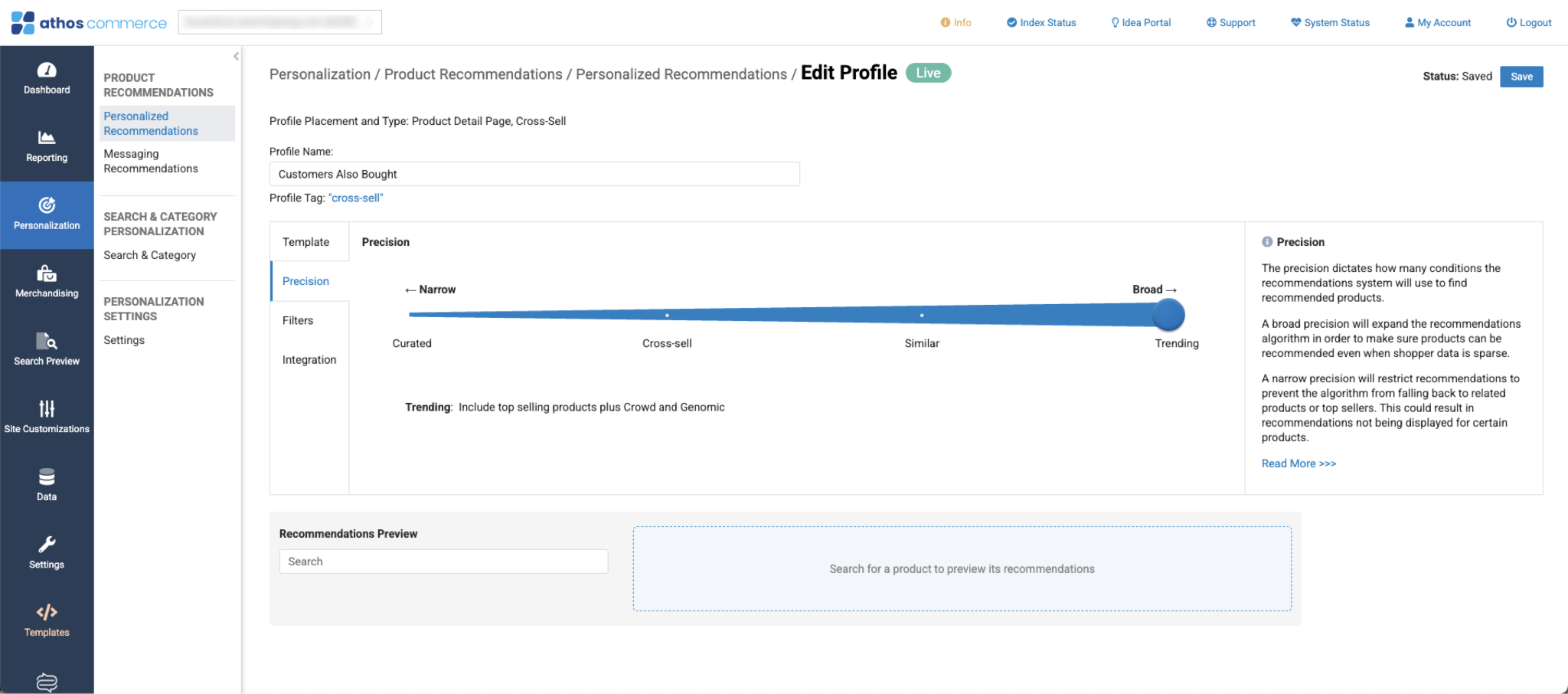
Task: Open Site Customizations sliders icon
Action: click(x=47, y=409)
